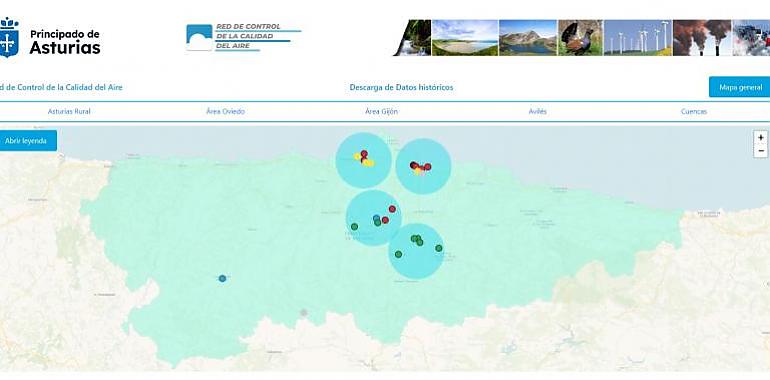This screenshot has height=380, width=770.
Task: Open Descarga de Datos históricos link
Action: coord(401,87)
